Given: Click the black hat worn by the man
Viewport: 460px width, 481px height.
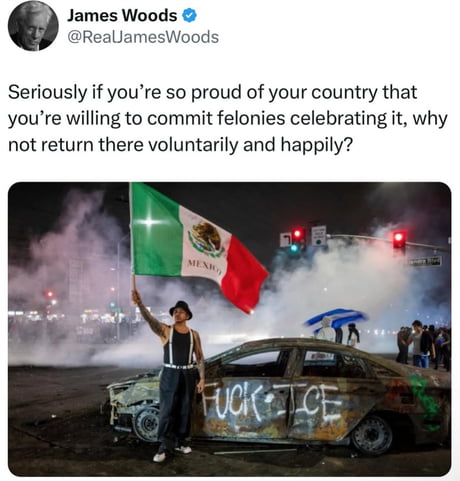Looking at the screenshot, I should coord(181,309).
